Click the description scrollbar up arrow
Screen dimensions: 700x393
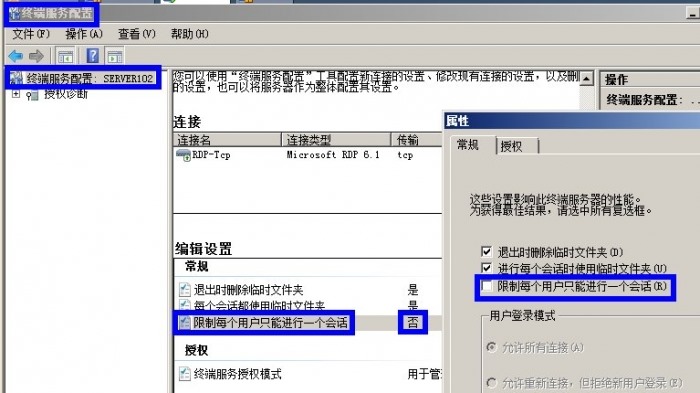point(586,79)
